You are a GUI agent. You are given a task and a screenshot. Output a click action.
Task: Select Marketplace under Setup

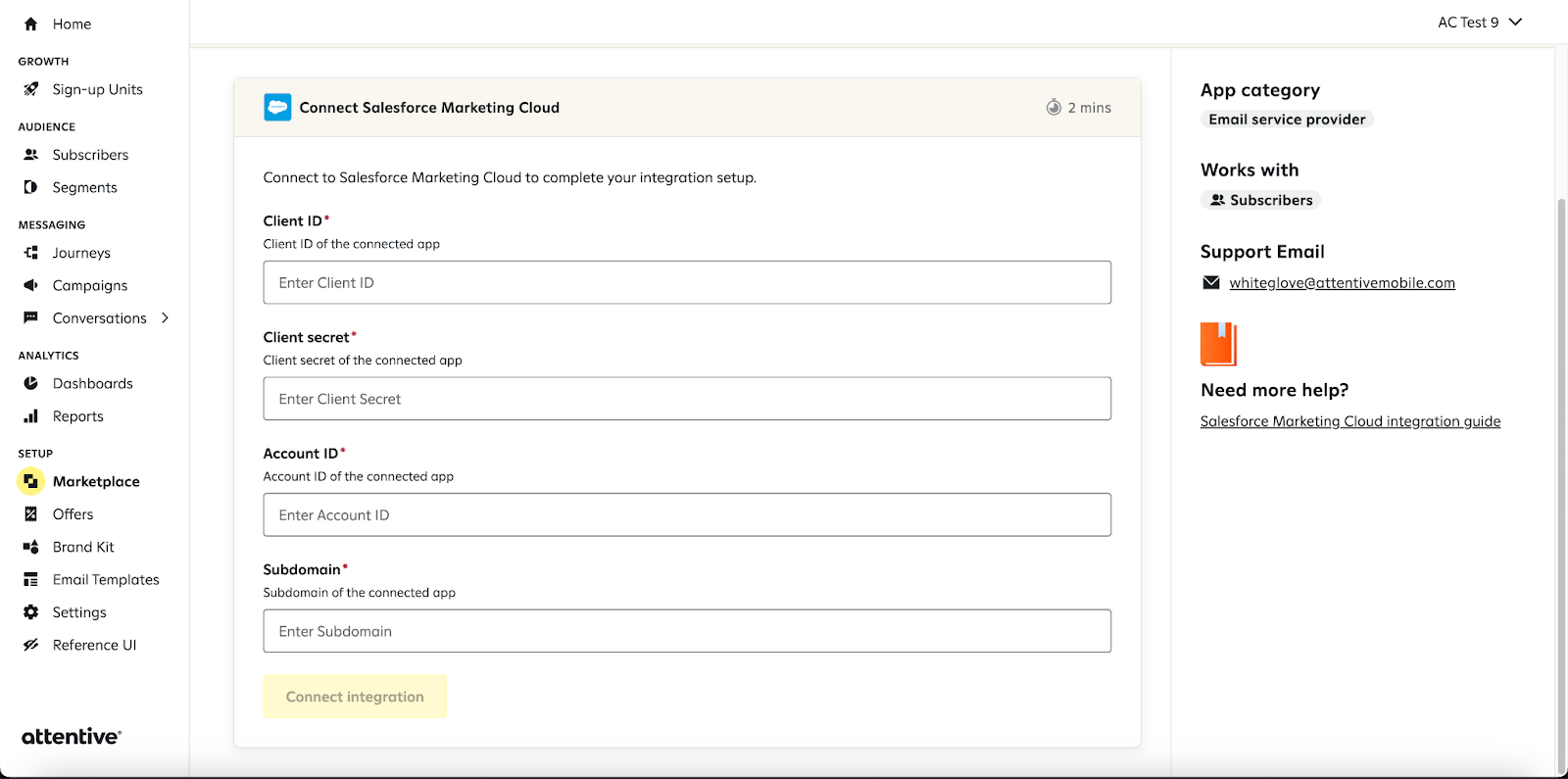click(x=96, y=481)
